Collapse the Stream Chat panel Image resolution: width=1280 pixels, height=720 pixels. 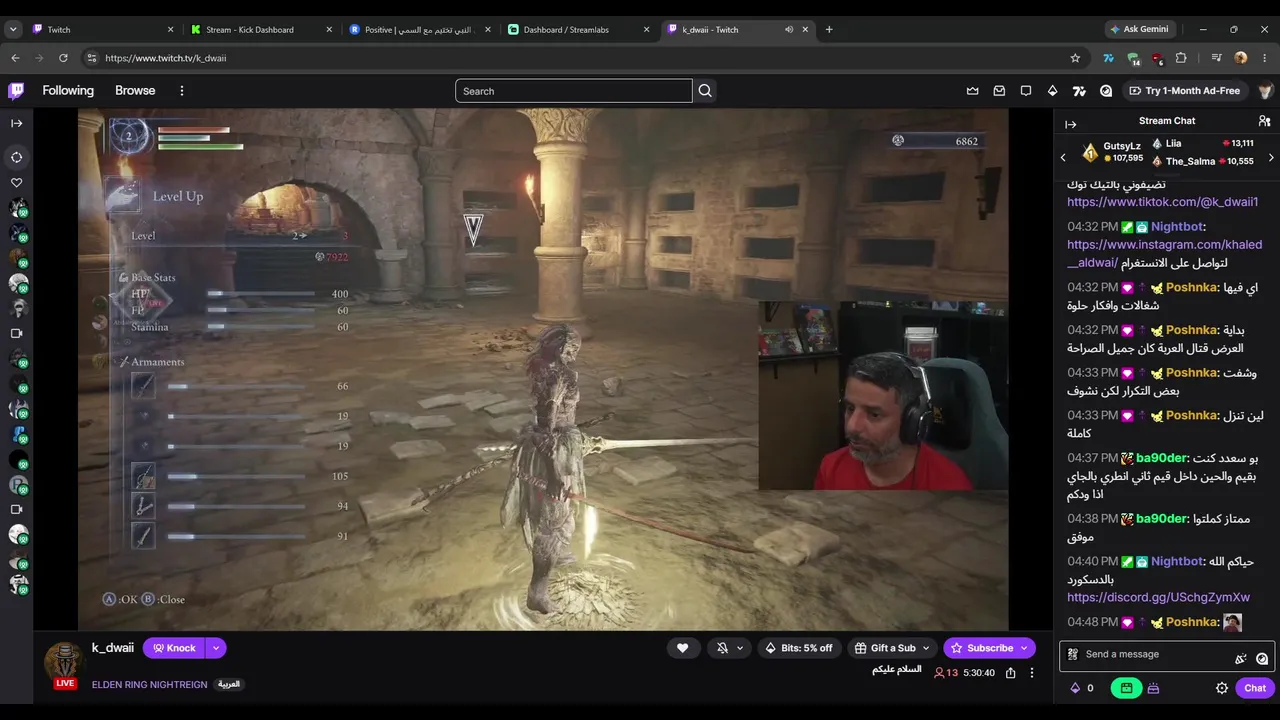tap(1071, 124)
